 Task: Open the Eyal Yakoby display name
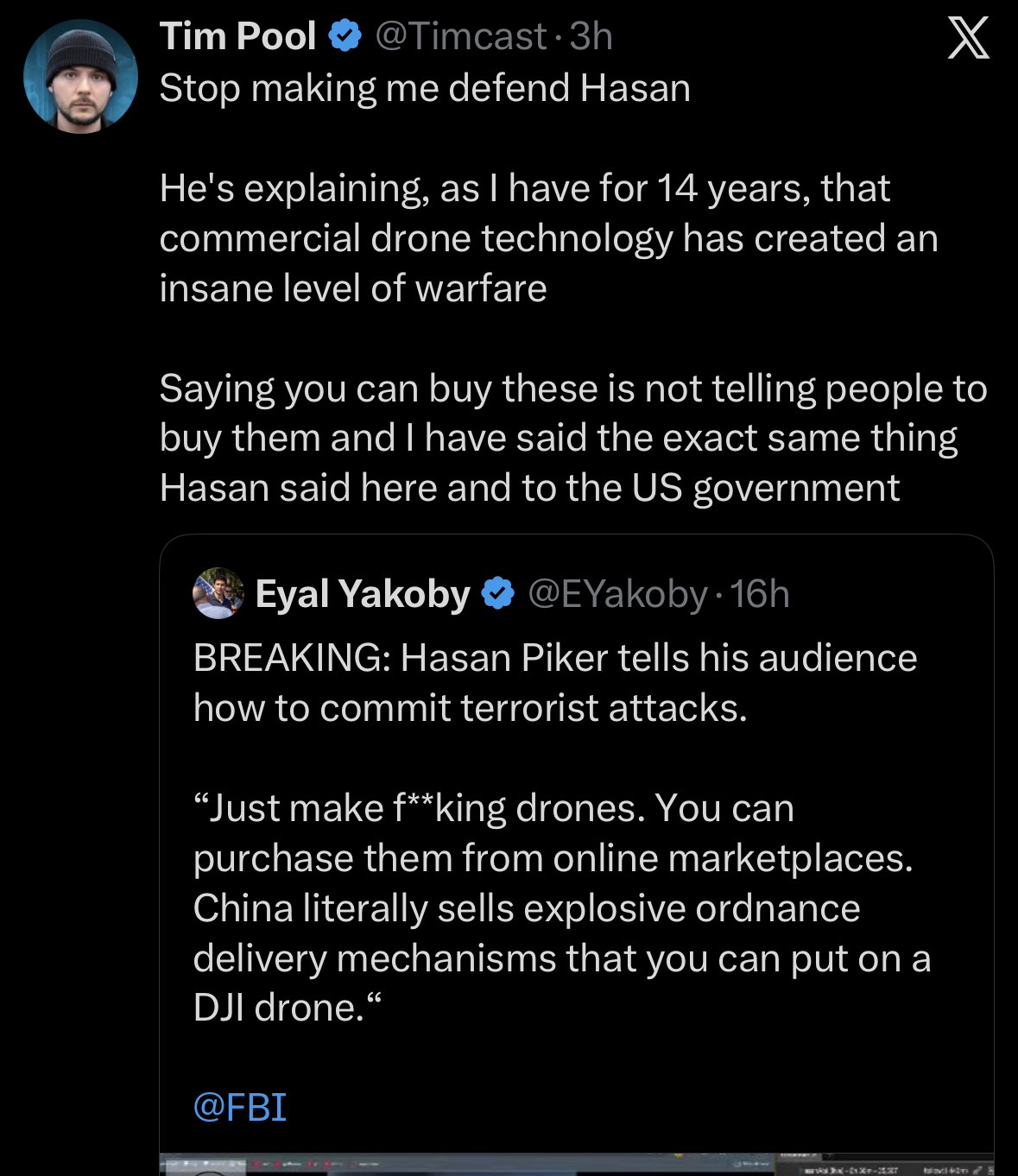tap(363, 594)
